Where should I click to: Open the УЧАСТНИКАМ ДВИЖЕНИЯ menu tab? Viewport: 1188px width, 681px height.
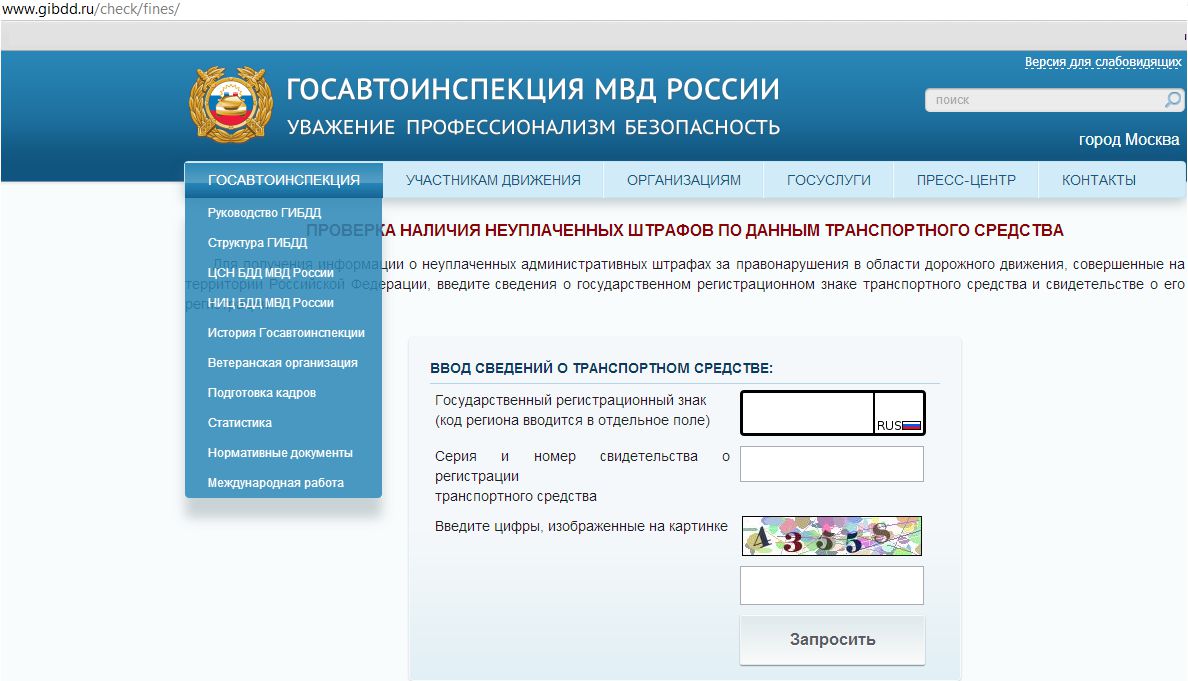click(x=493, y=180)
